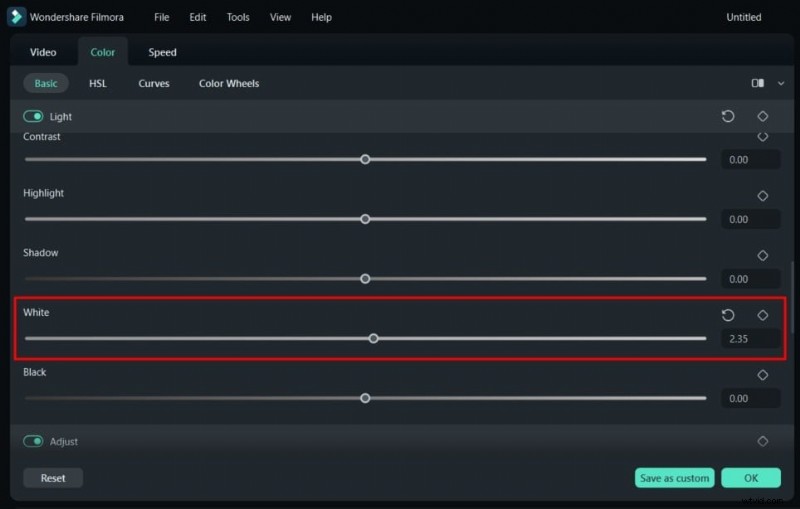Select the Color Wheels sub-tab

click(229, 83)
